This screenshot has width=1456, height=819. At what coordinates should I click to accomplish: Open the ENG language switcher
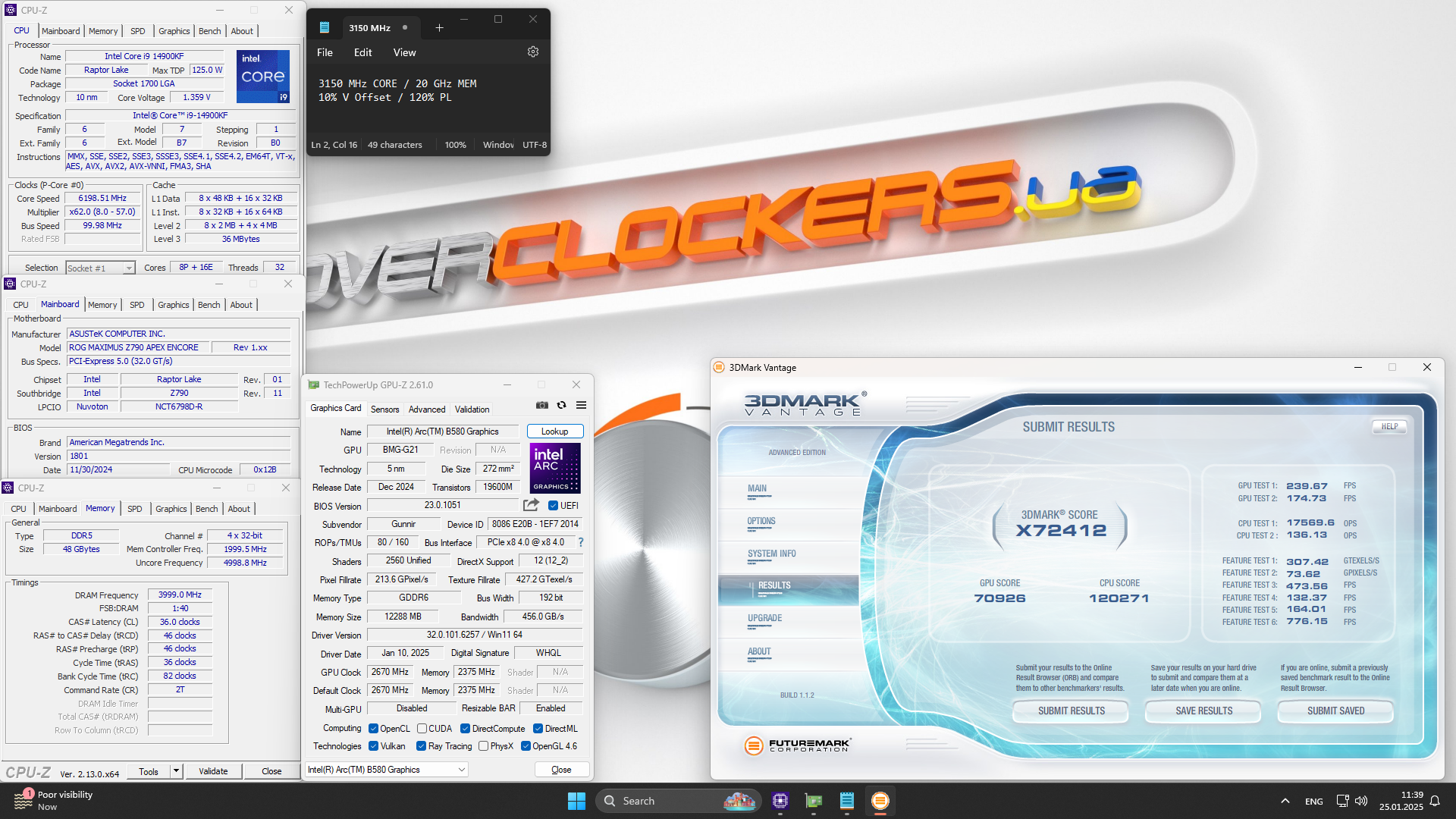[1314, 802]
